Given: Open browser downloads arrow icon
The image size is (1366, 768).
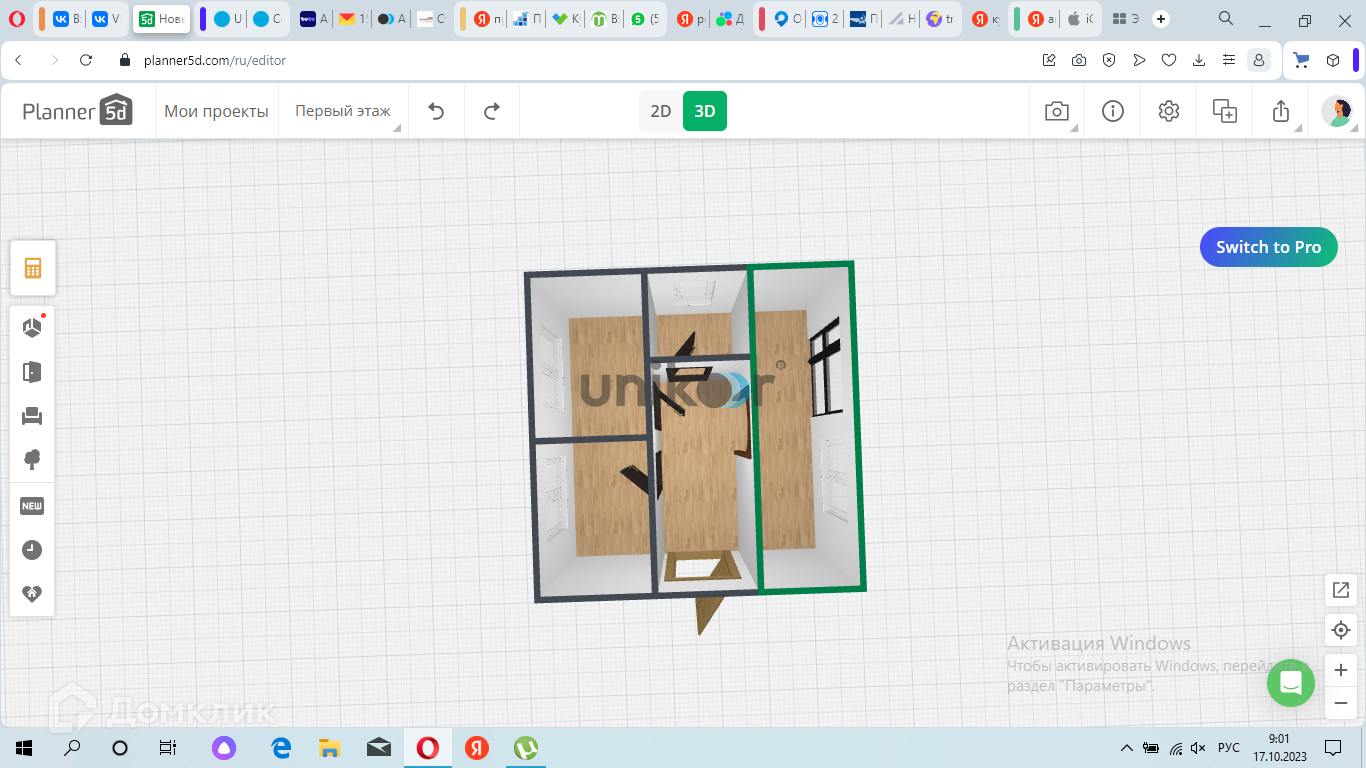Looking at the screenshot, I should click(x=1199, y=60).
